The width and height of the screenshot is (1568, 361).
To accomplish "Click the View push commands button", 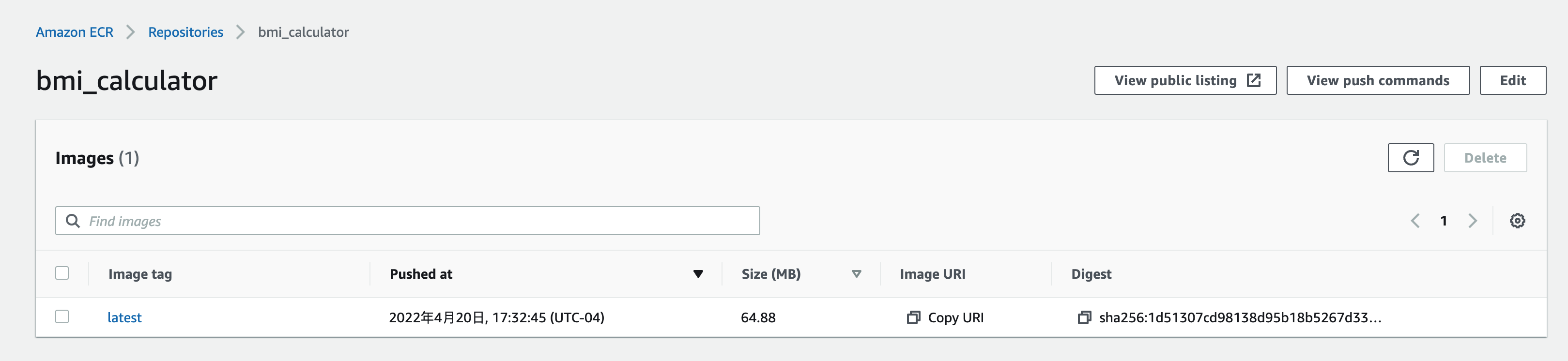I will (1378, 80).
